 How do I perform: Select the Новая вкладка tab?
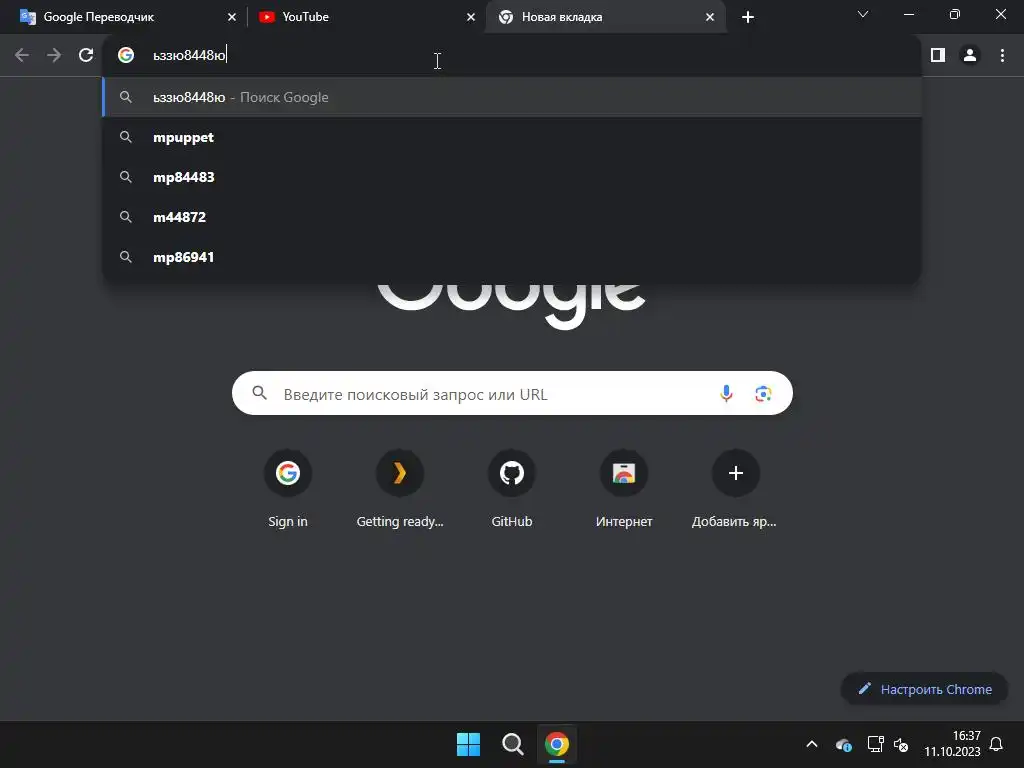pyautogui.click(x=605, y=17)
